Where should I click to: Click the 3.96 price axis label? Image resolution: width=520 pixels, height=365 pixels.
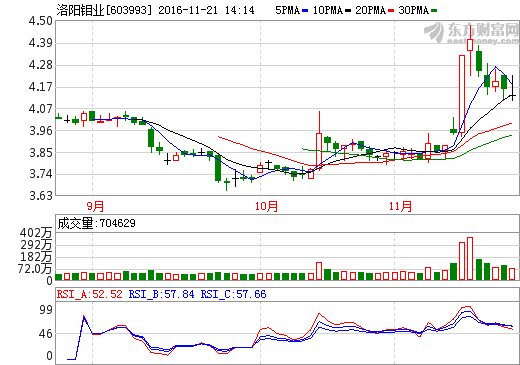tap(41, 131)
